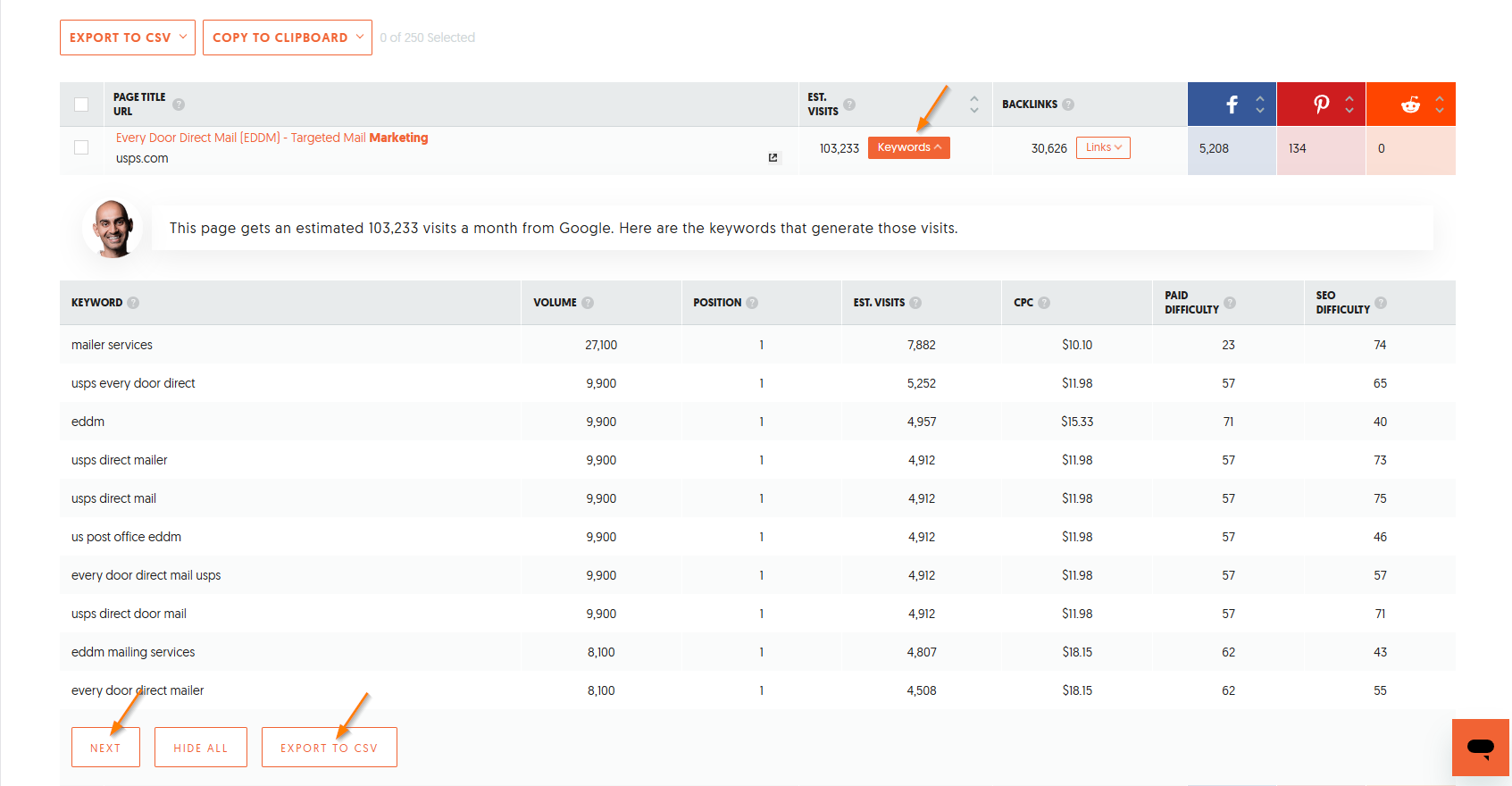1512x786 pixels.
Task: Click the Position column help icon
Action: coord(752,303)
